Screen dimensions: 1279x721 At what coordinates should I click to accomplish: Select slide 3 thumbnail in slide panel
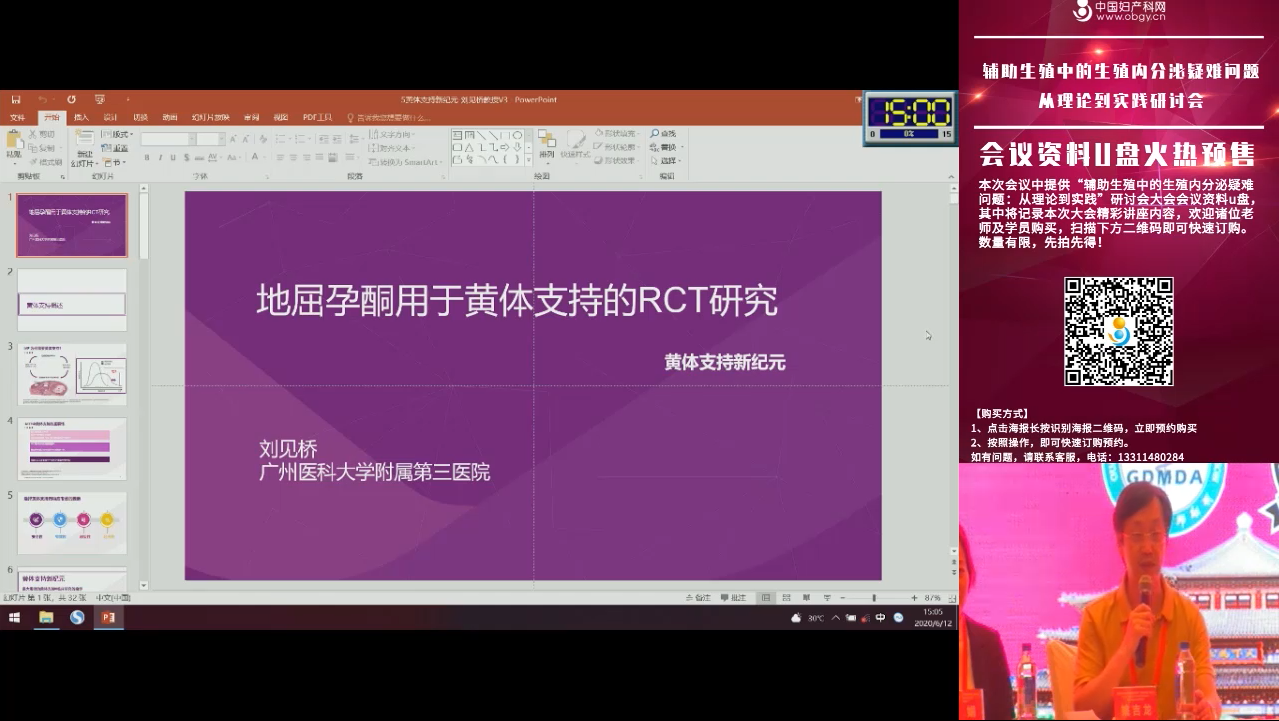pyautogui.click(x=73, y=374)
